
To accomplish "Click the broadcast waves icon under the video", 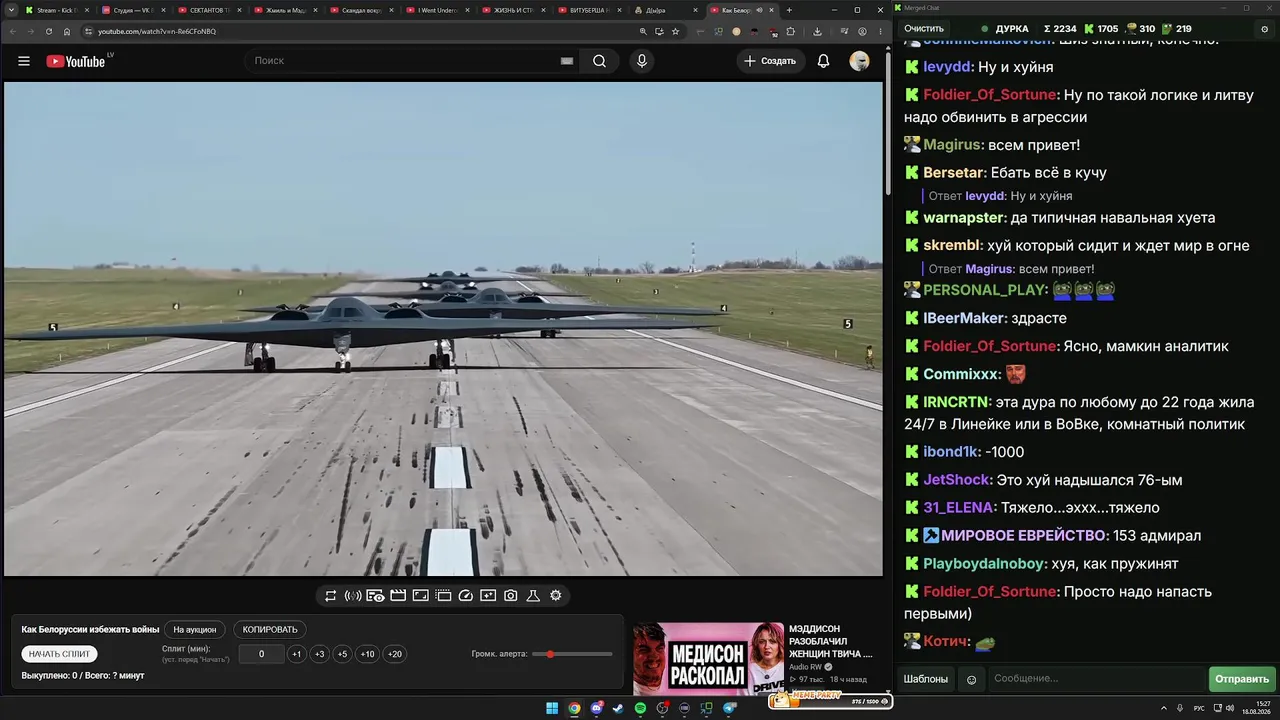I will (x=353, y=596).
